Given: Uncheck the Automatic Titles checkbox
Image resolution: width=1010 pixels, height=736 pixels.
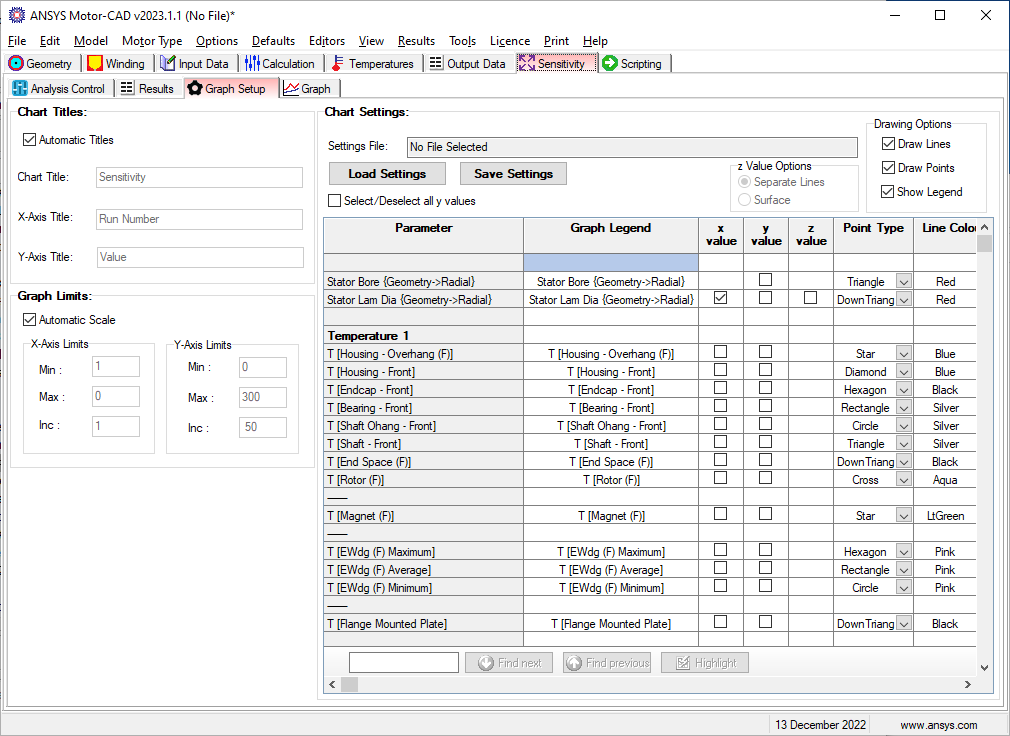Looking at the screenshot, I should [x=29, y=140].
